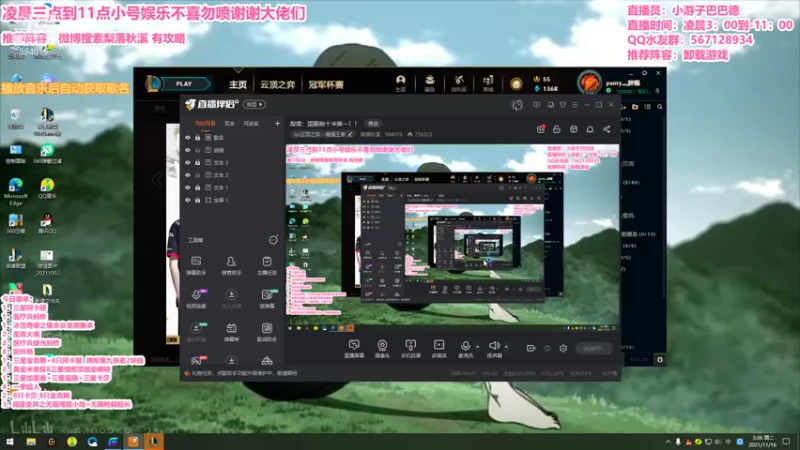Image resolution: width=800 pixels, height=450 pixels.
Task: Add 摄像头 camera source
Action: tap(382, 348)
